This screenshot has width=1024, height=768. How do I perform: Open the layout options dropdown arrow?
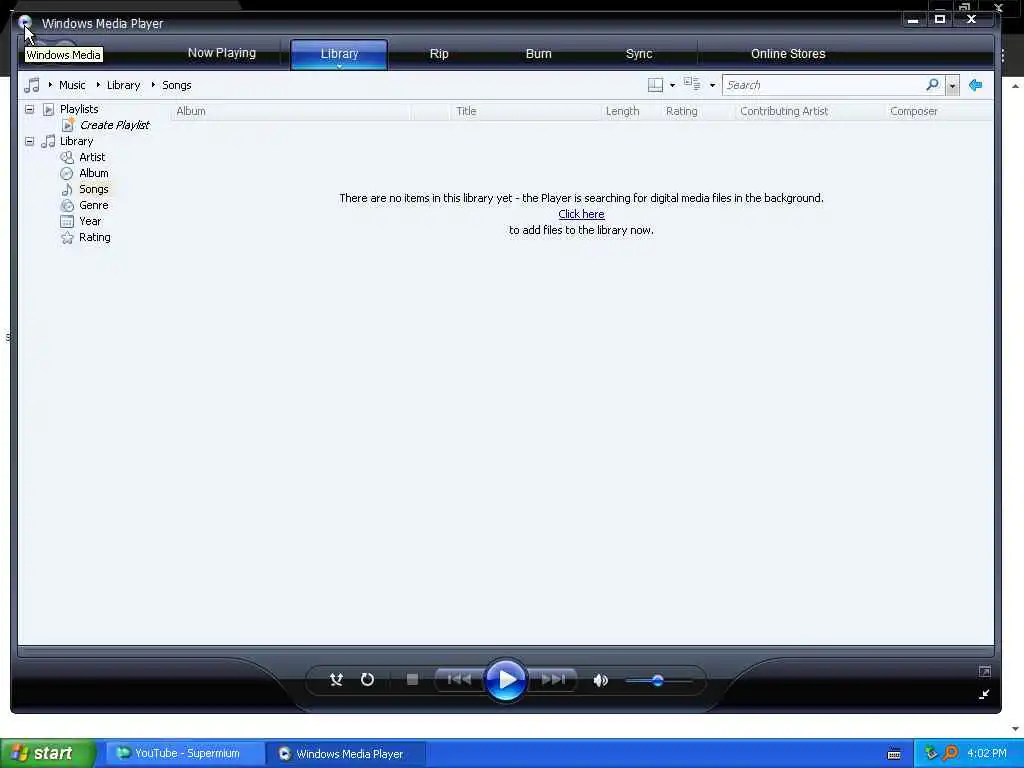672,86
